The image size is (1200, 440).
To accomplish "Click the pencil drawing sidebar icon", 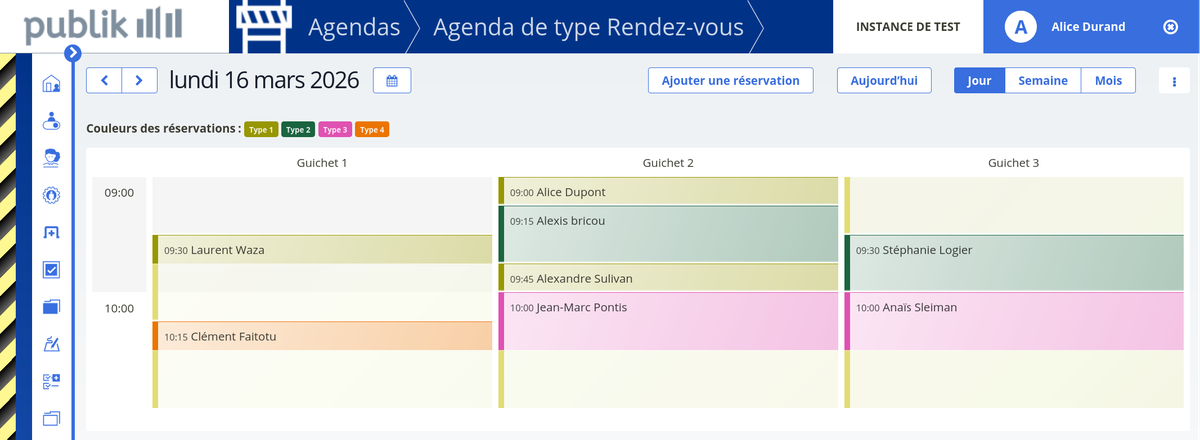I will coord(52,344).
